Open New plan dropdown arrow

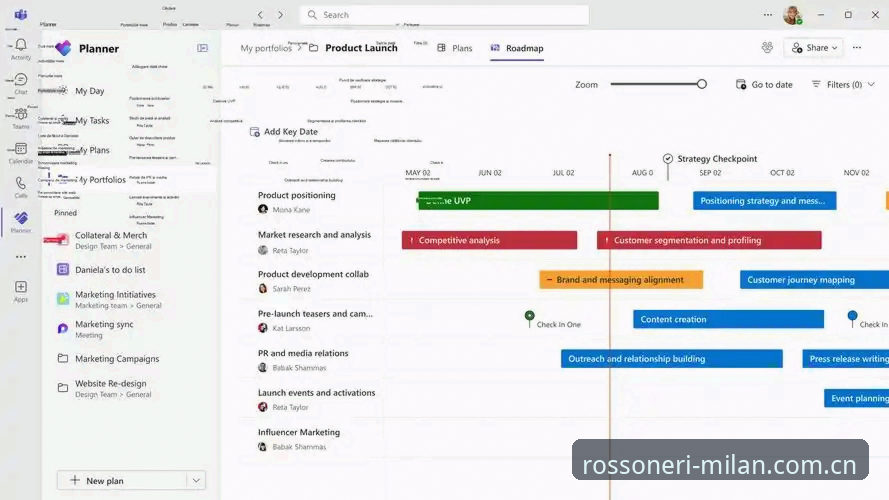pos(196,480)
